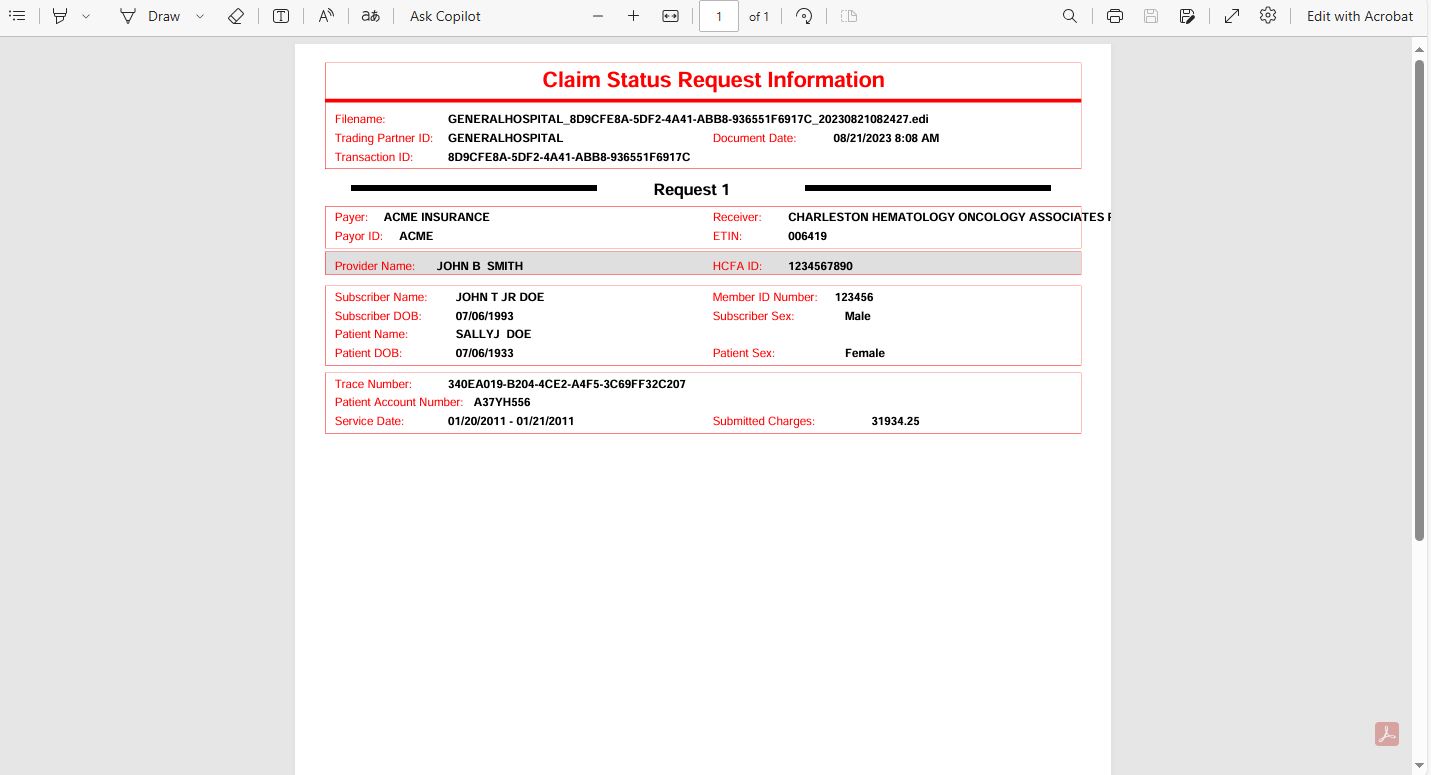Click the Claim Status Request Information heading
Viewport: 1431px width, 775px height.
click(x=713, y=80)
